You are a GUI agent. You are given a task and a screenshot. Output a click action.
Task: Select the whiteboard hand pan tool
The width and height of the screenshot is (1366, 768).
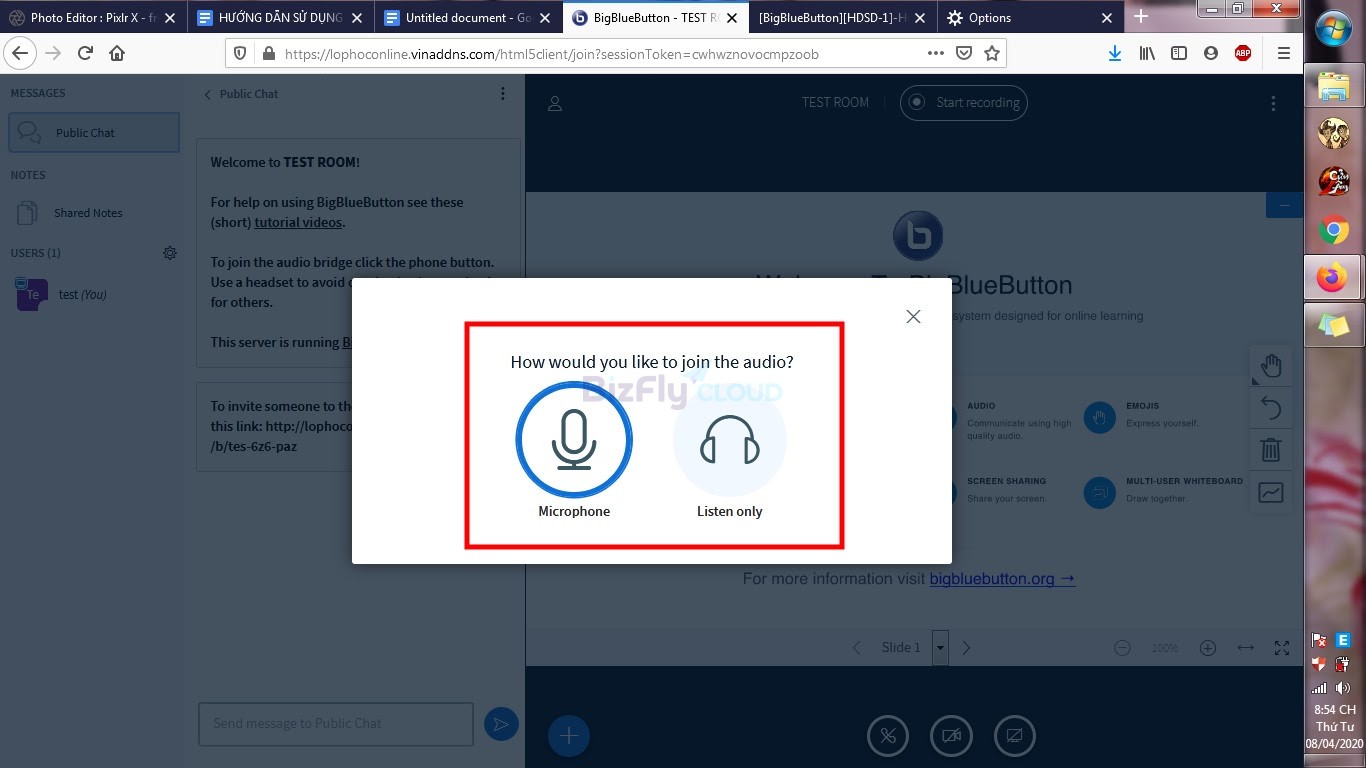1271,365
